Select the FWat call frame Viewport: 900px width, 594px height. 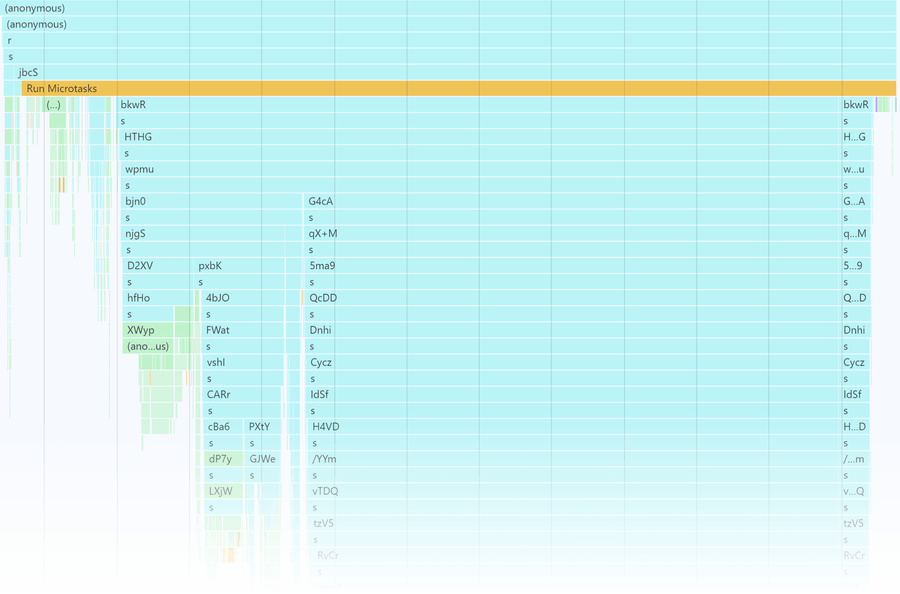pos(243,330)
